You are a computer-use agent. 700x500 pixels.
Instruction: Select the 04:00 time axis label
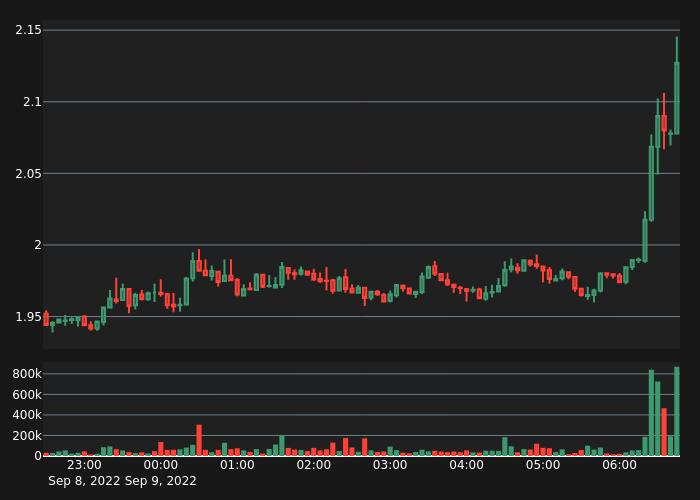pyautogui.click(x=467, y=465)
